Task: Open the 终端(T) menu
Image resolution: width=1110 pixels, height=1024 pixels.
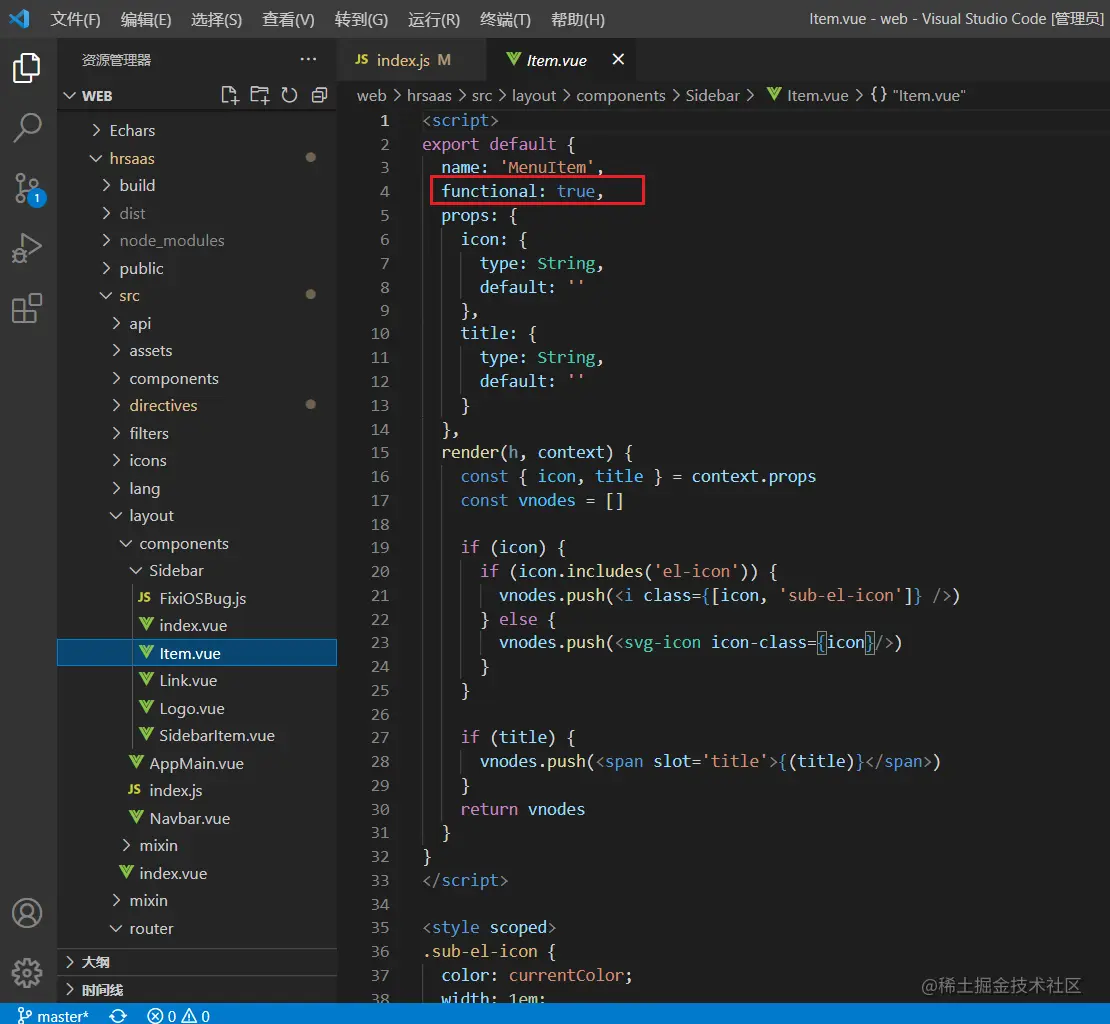Action: click(x=505, y=19)
